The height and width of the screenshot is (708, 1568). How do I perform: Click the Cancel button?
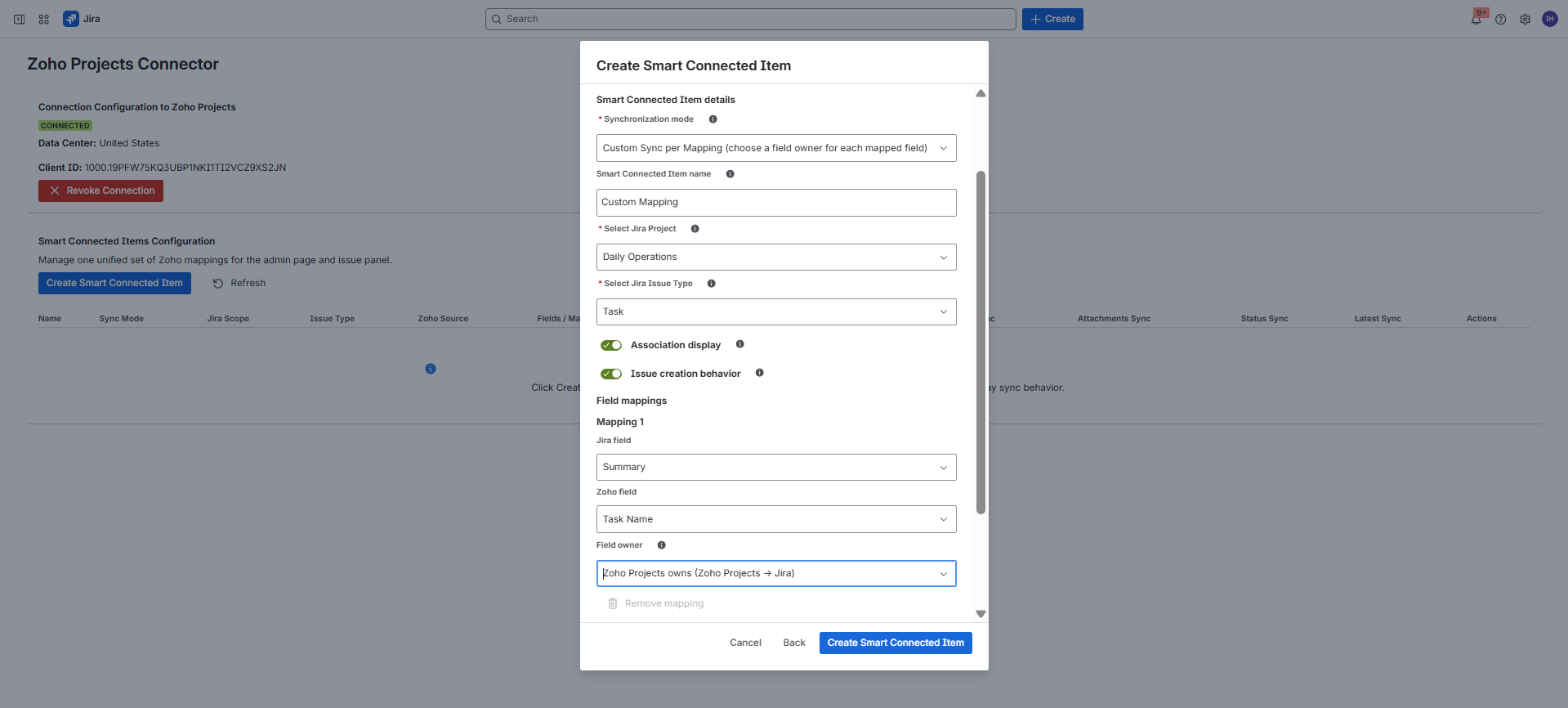pos(745,643)
